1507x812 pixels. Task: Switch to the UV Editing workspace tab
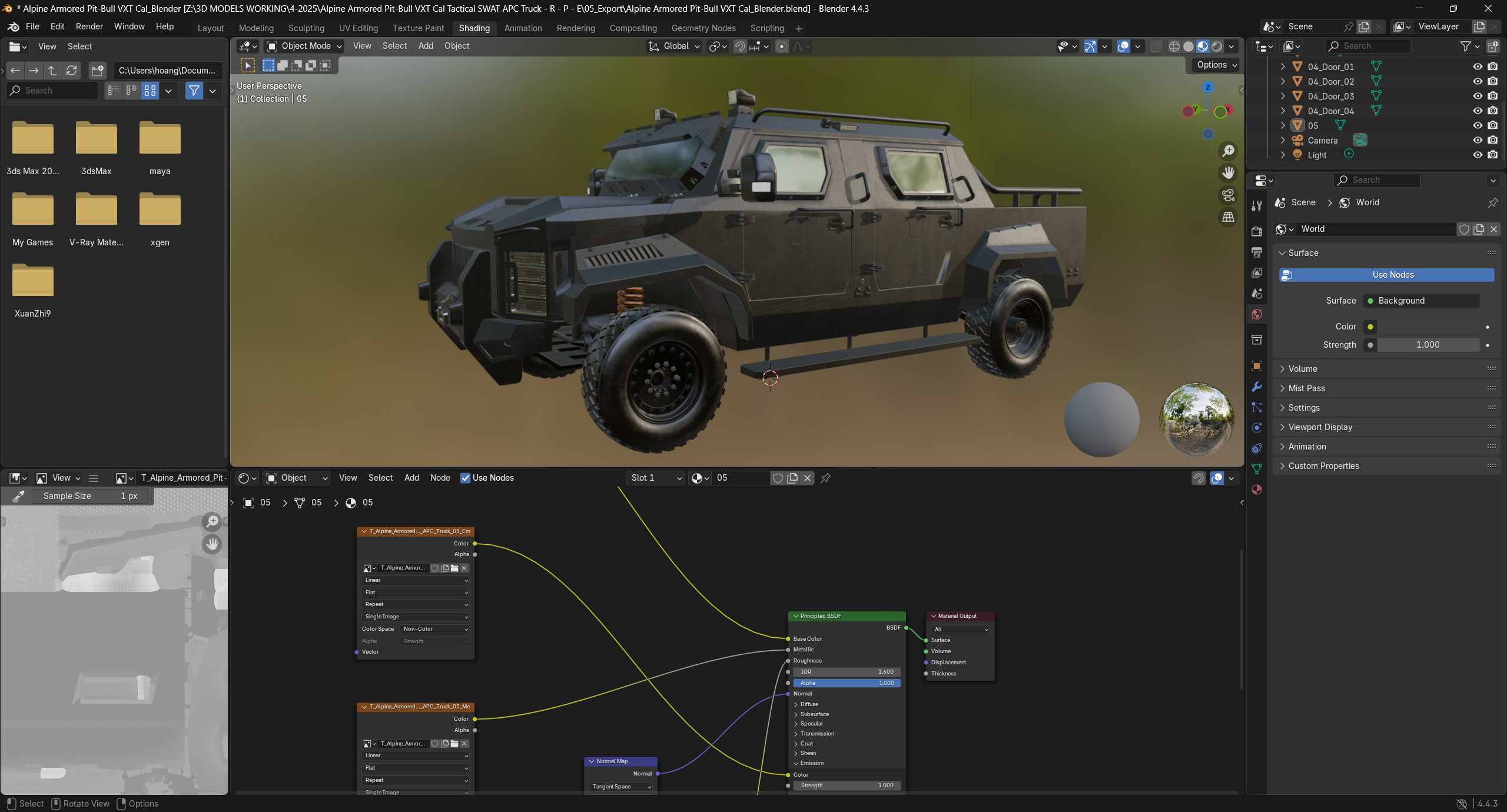tap(359, 28)
